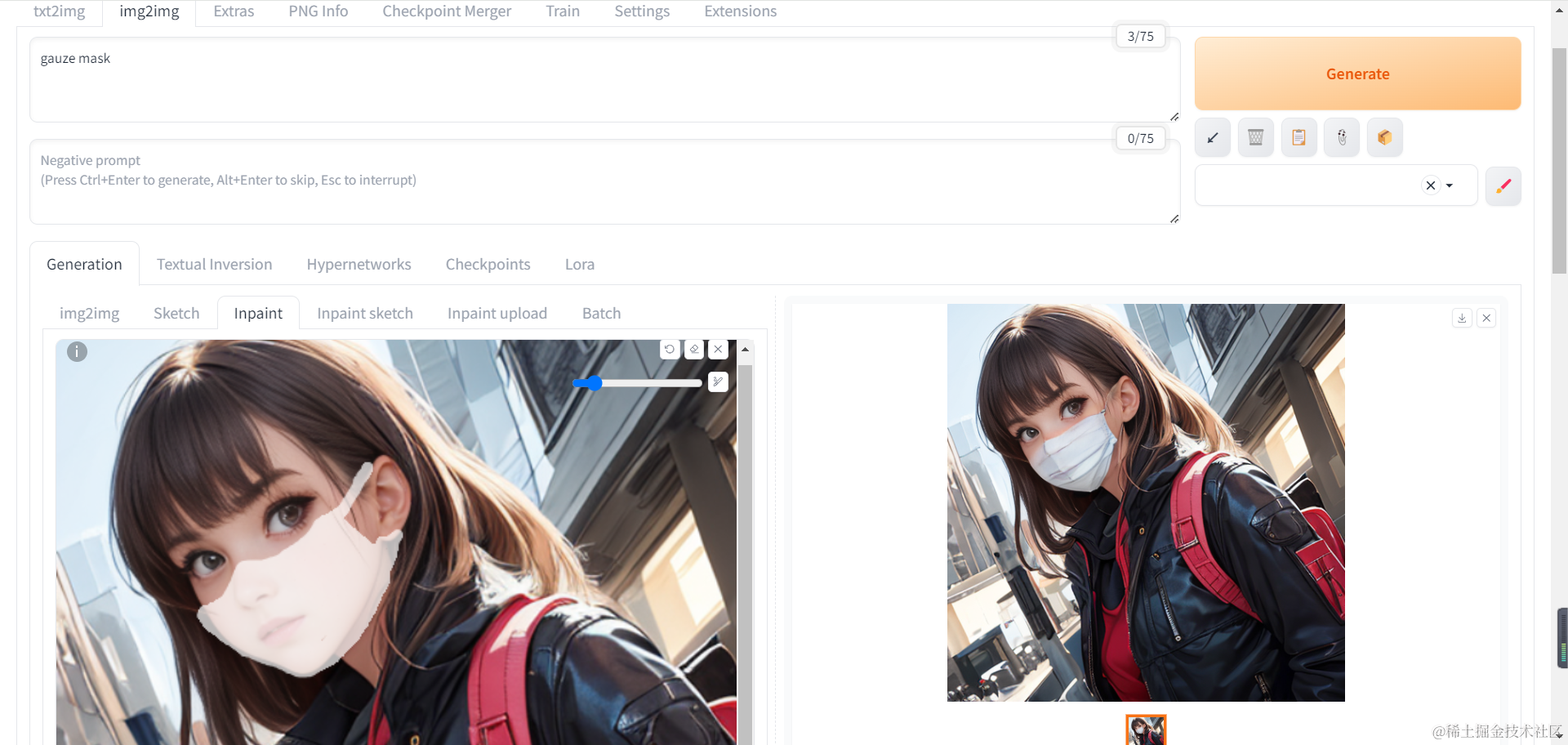This screenshot has width=1568, height=745.
Task: Switch to the txt2img tab
Action: [59, 11]
